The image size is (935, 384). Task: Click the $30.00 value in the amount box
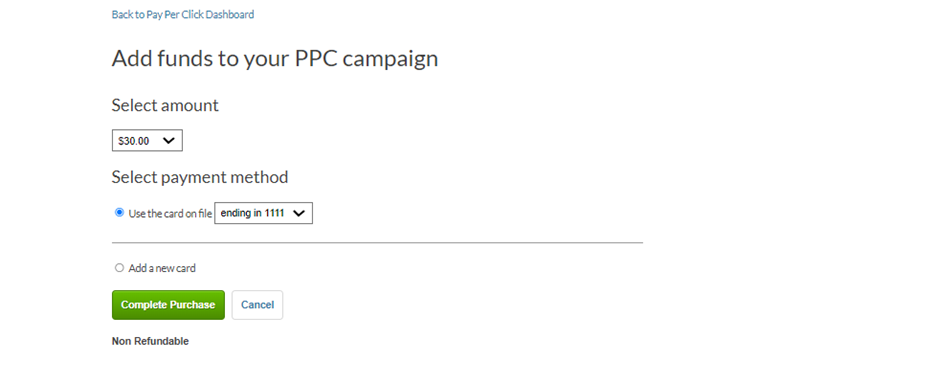point(134,141)
